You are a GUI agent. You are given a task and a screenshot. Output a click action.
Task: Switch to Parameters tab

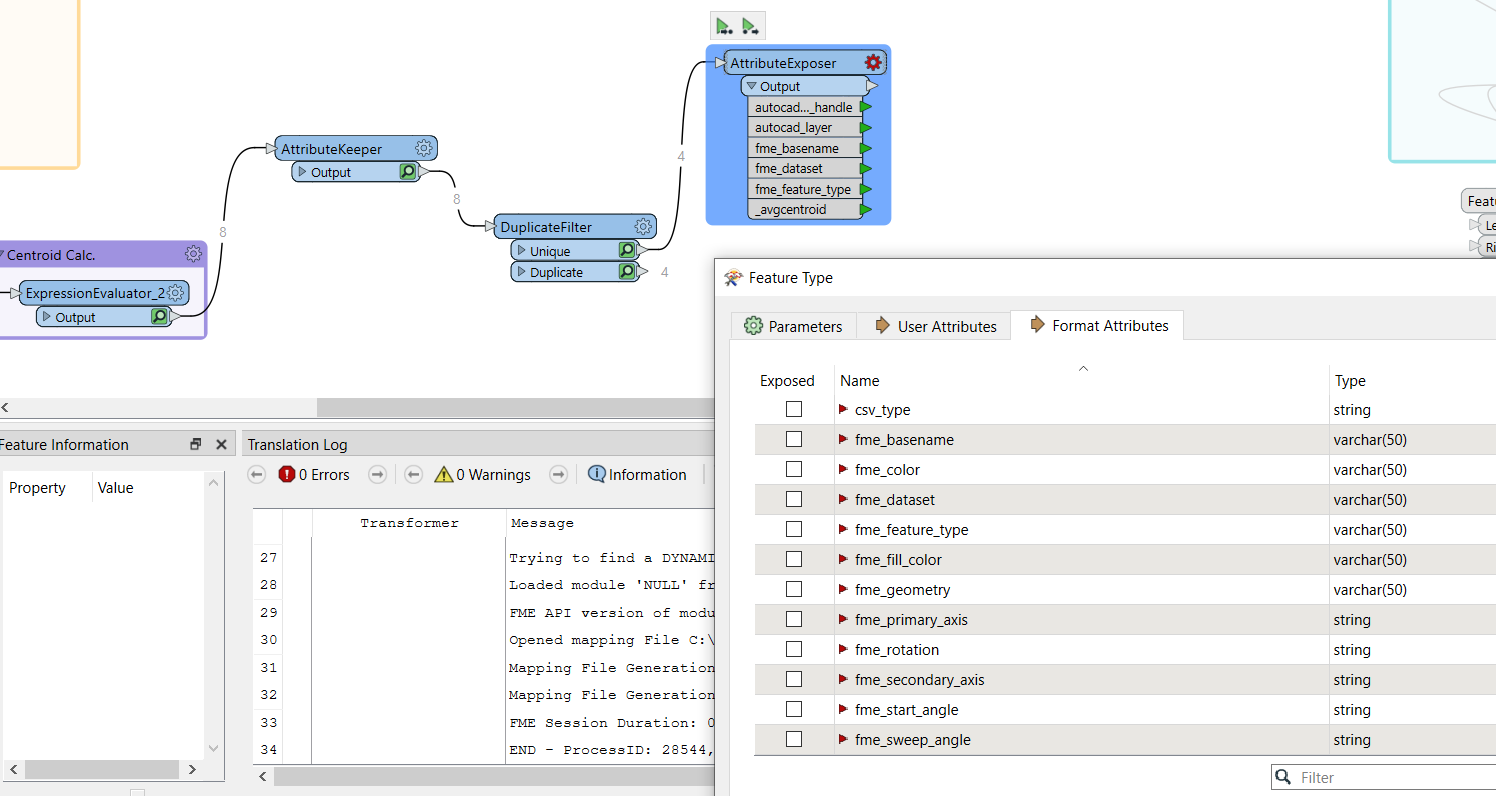(x=793, y=326)
